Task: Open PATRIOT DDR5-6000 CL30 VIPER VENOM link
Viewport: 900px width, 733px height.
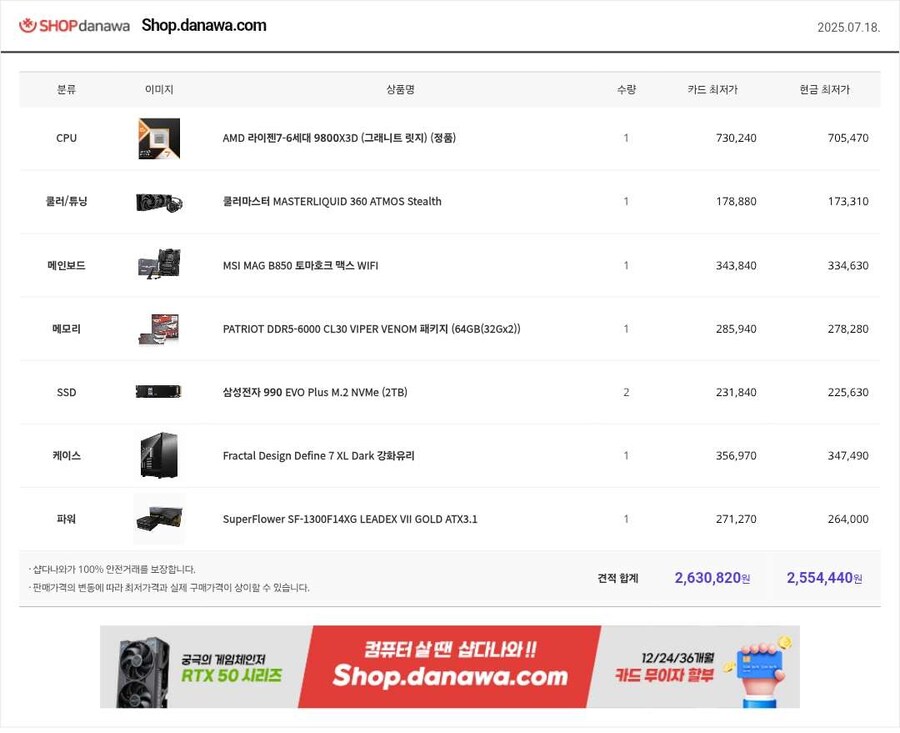Action: click(371, 329)
